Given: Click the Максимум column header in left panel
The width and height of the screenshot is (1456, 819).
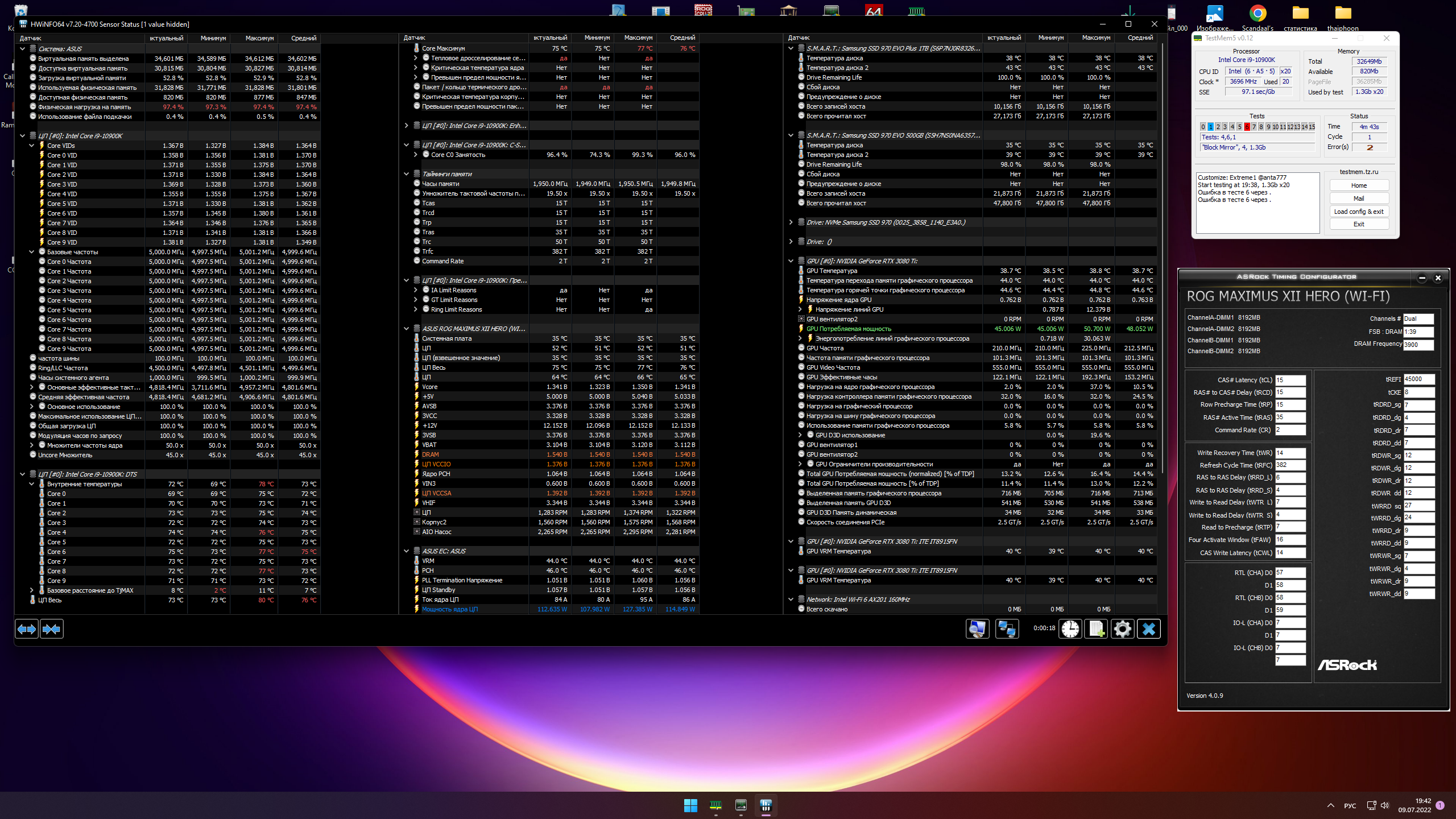Looking at the screenshot, I should [259, 38].
